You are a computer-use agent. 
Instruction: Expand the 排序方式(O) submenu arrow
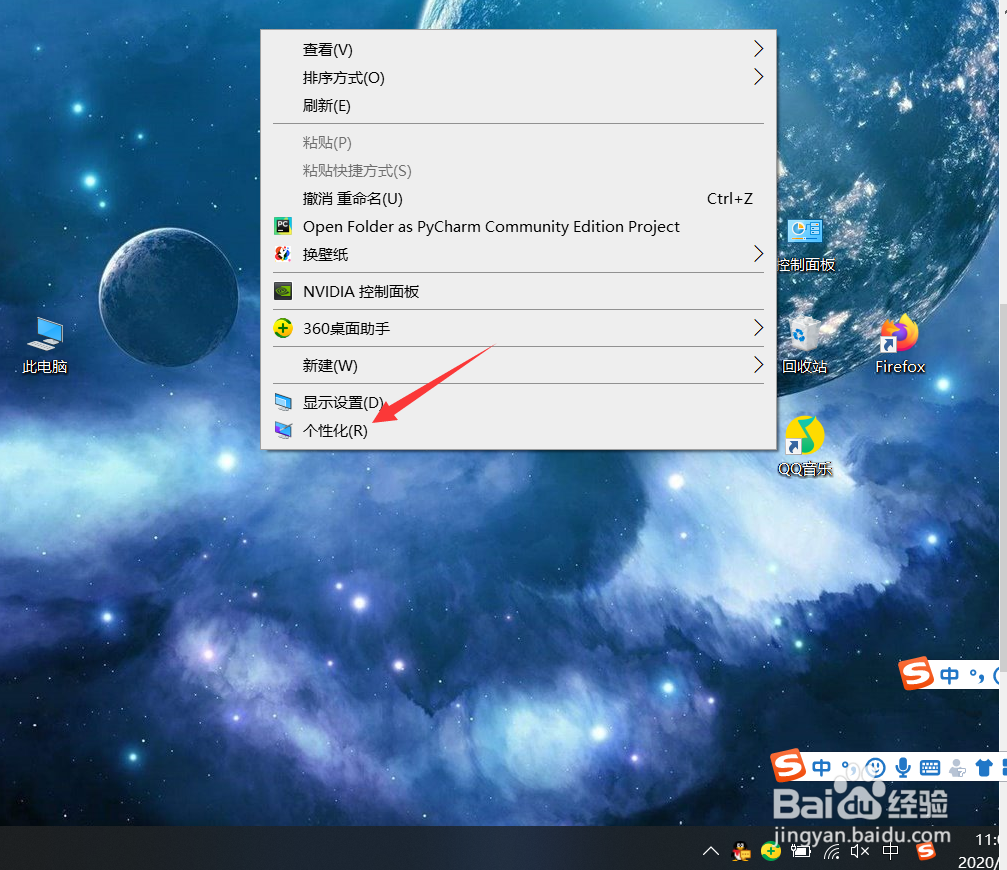(758, 77)
